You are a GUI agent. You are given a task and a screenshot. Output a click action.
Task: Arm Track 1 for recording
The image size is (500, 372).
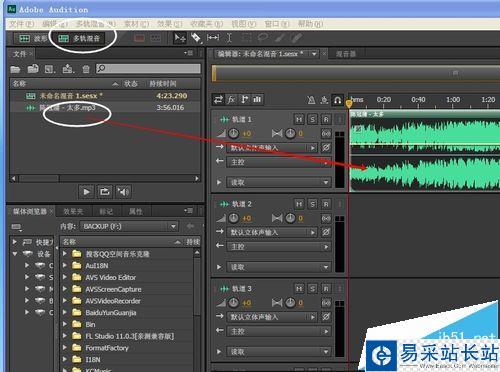point(326,119)
